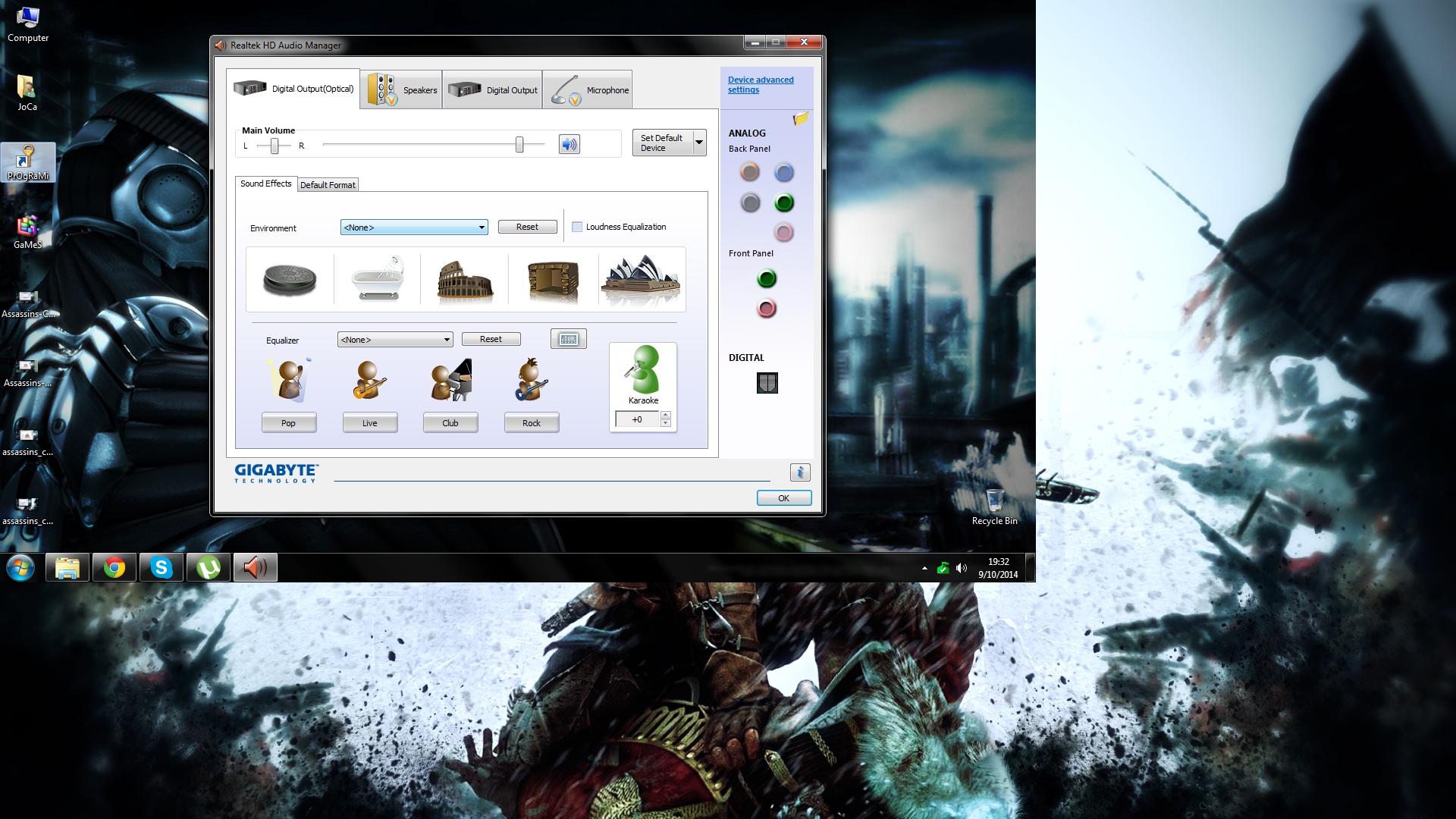Expand the Set Default Device arrow
Viewport: 1456px width, 819px height.
point(699,143)
